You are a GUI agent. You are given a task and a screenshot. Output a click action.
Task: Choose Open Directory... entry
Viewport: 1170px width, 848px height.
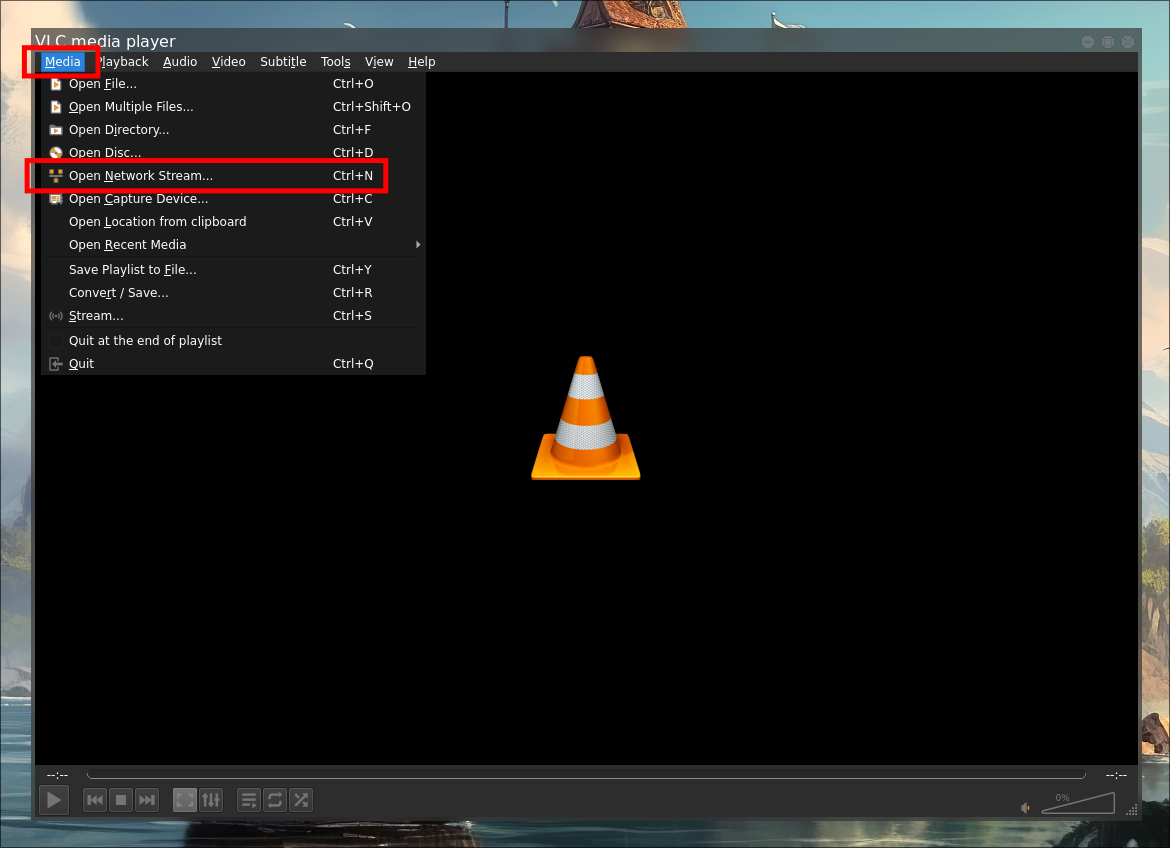click(x=234, y=130)
